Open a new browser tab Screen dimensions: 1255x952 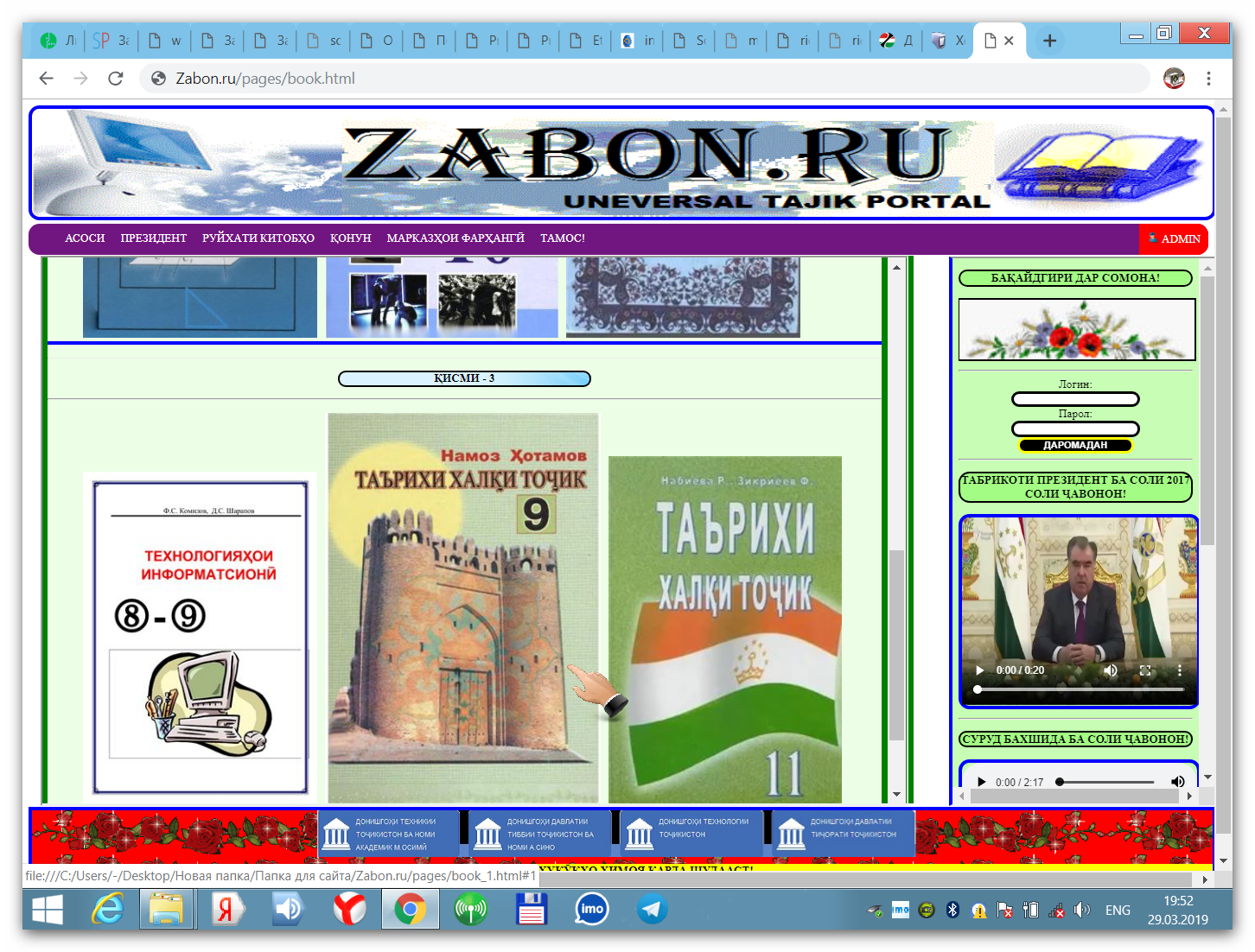[x=1049, y=41]
